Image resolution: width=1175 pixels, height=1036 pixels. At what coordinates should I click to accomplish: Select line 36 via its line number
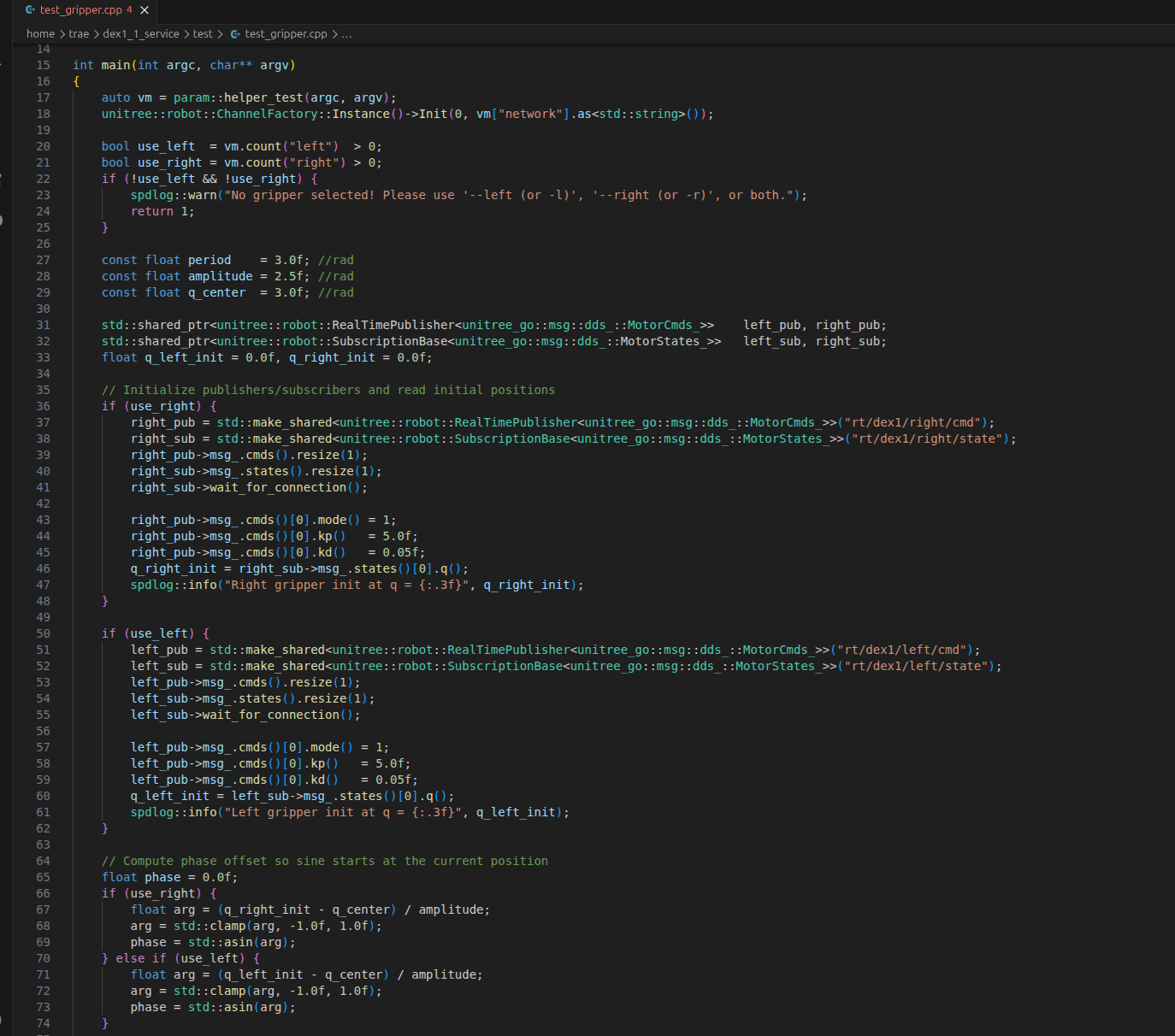coord(43,406)
